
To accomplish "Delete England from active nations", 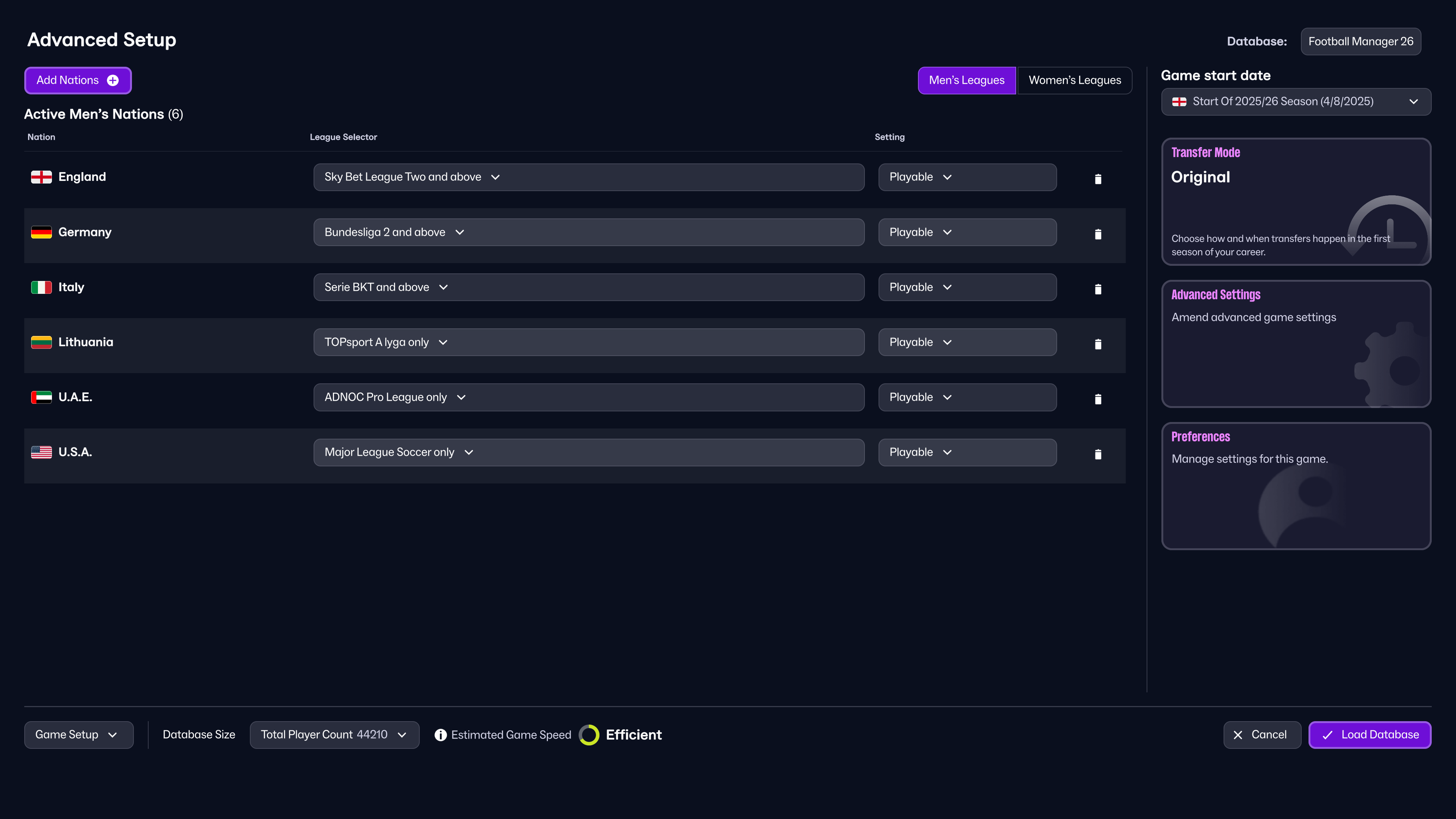I will tap(1098, 179).
